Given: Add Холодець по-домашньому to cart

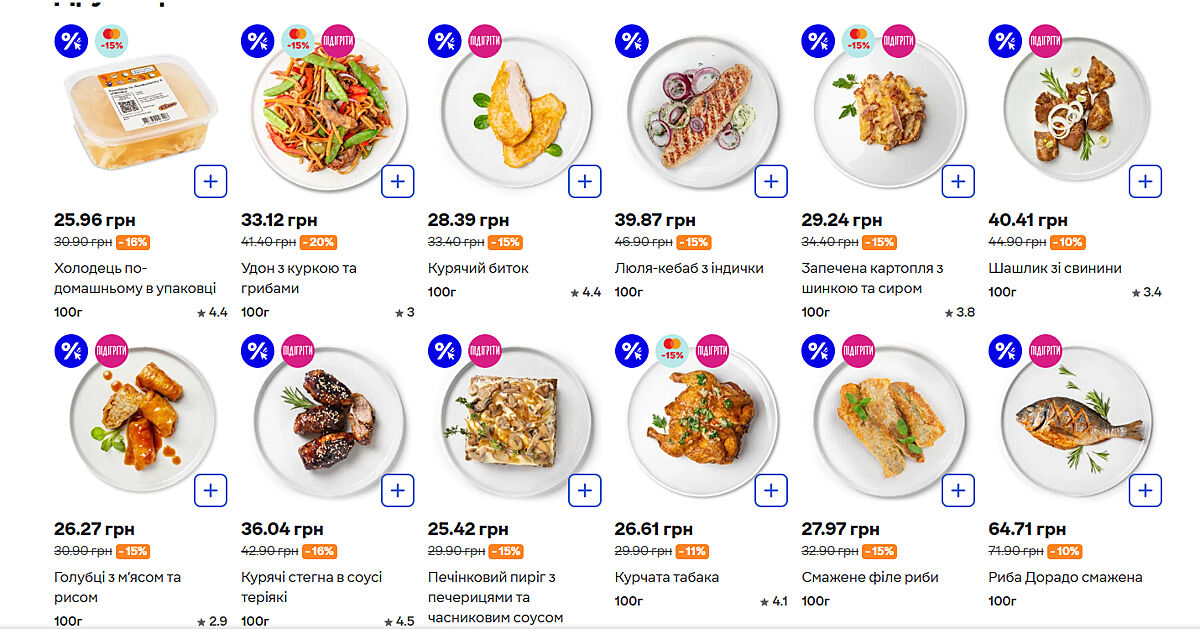Looking at the screenshot, I should (210, 182).
